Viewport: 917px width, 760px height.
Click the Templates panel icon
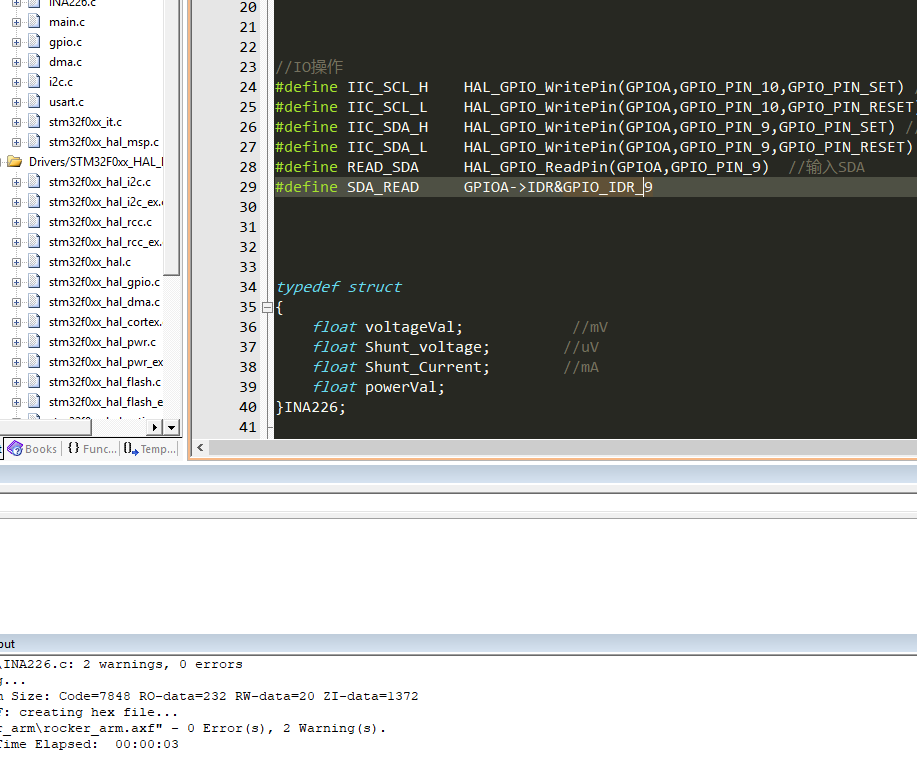(x=128, y=449)
